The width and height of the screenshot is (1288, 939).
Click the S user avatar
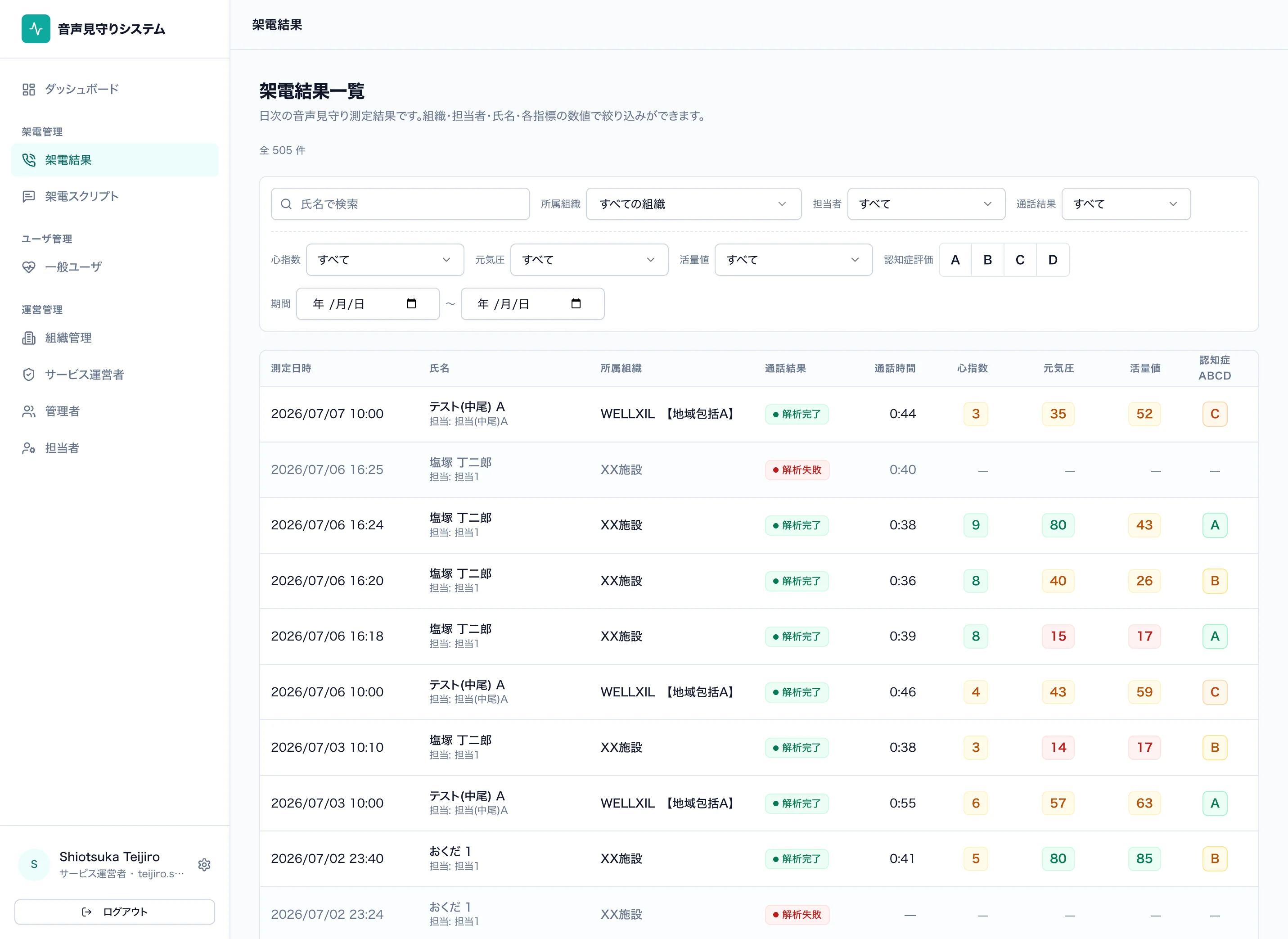(x=34, y=865)
